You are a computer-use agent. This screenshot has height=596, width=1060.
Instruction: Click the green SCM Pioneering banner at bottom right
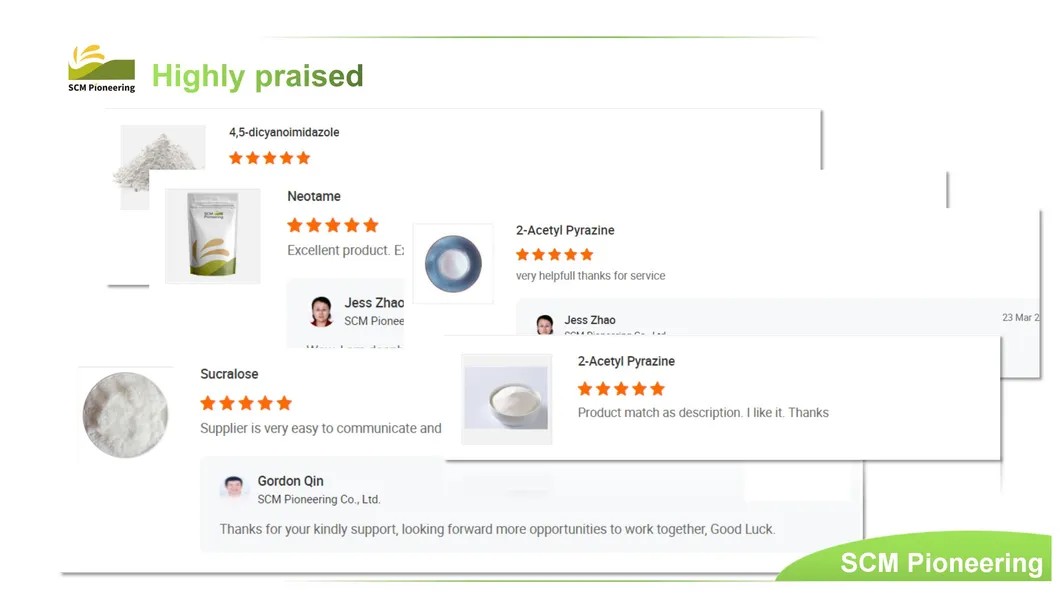940,563
